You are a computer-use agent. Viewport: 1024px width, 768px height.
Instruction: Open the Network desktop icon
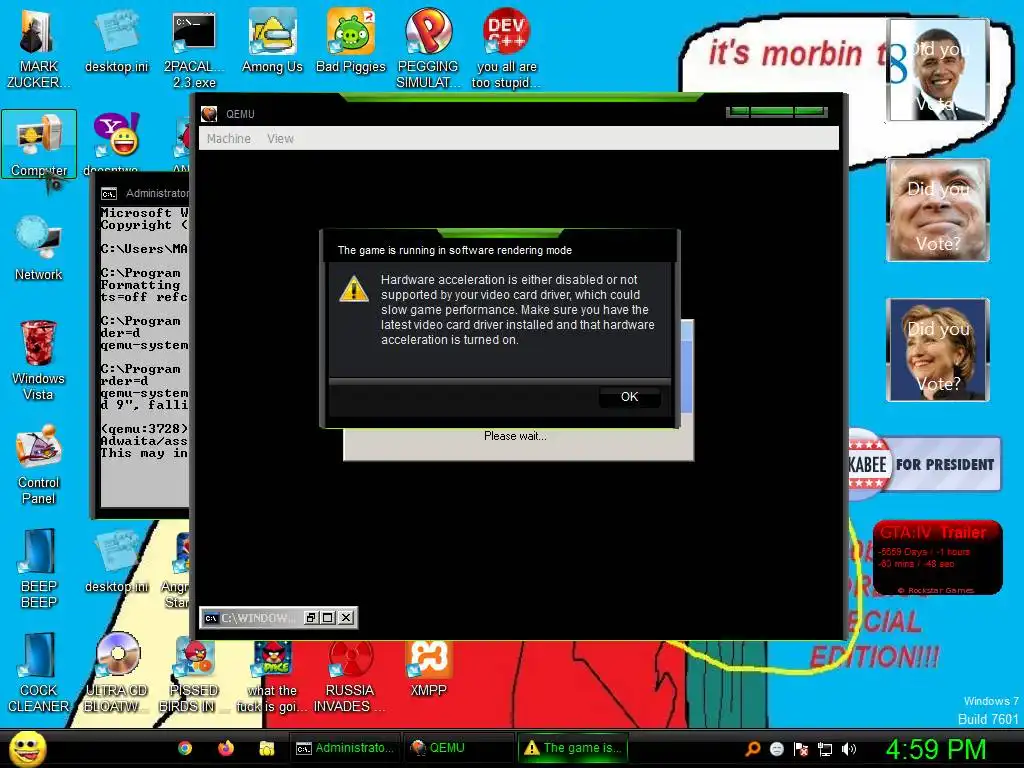coord(39,249)
